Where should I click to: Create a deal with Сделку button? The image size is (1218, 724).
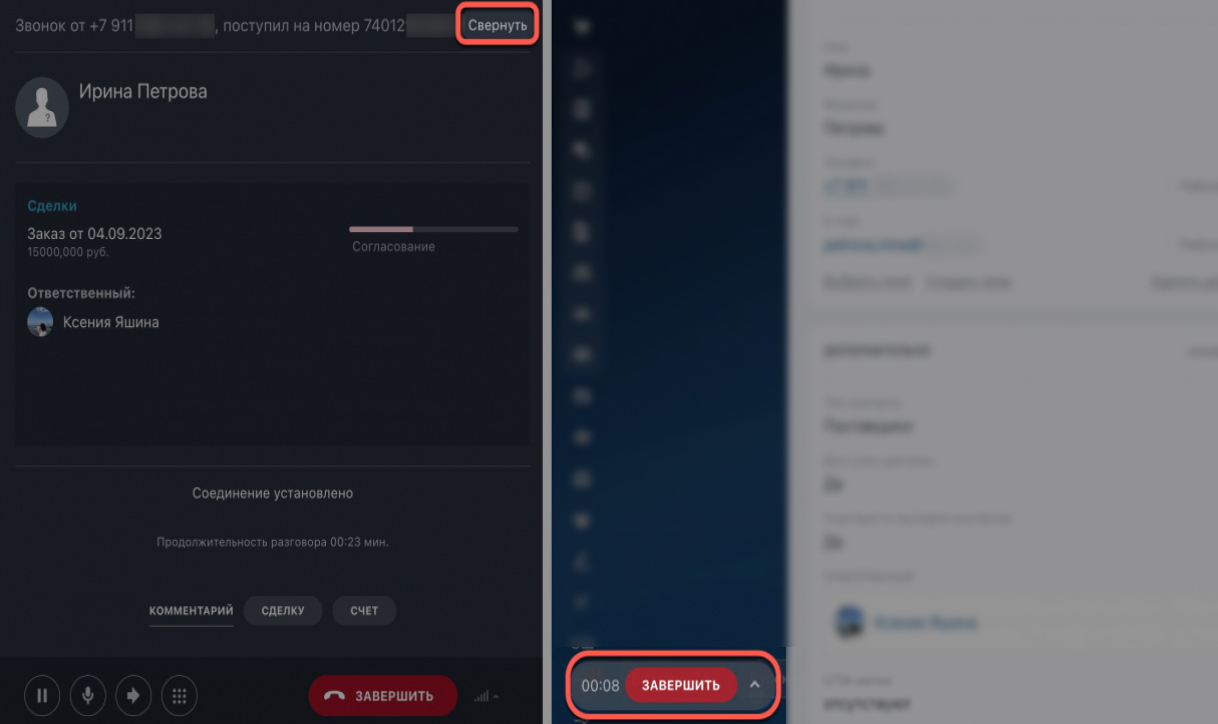pyautogui.click(x=283, y=611)
